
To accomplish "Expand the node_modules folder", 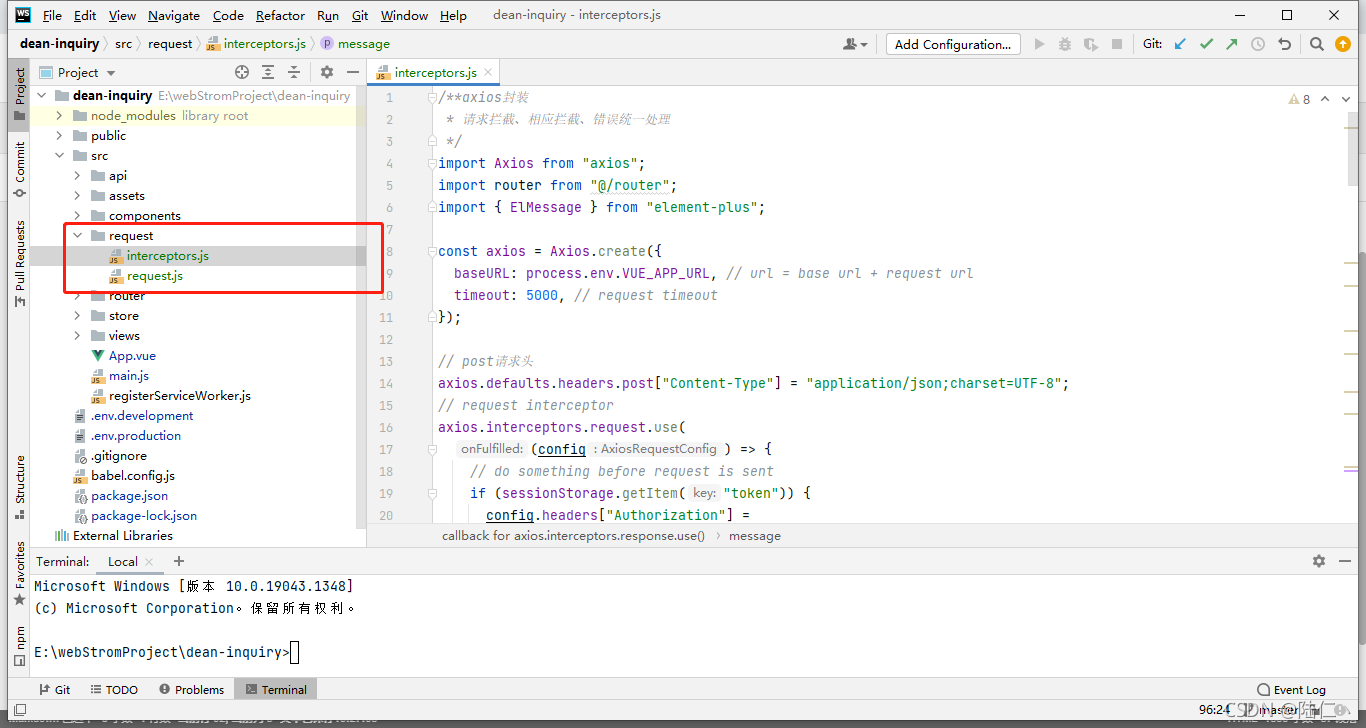I will 59,116.
